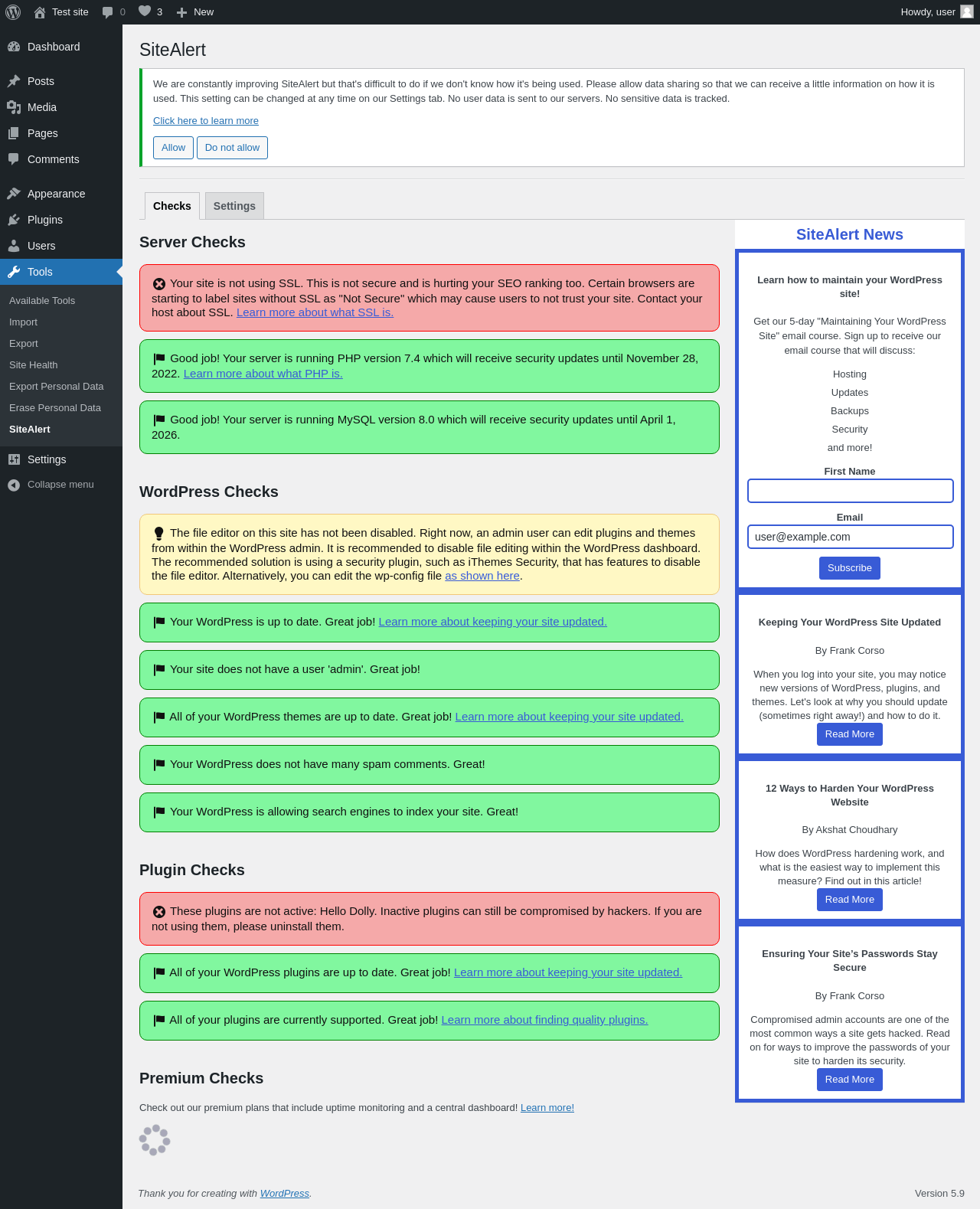980x1209 pixels.
Task: Switch to the Settings tab
Action: pyautogui.click(x=234, y=206)
